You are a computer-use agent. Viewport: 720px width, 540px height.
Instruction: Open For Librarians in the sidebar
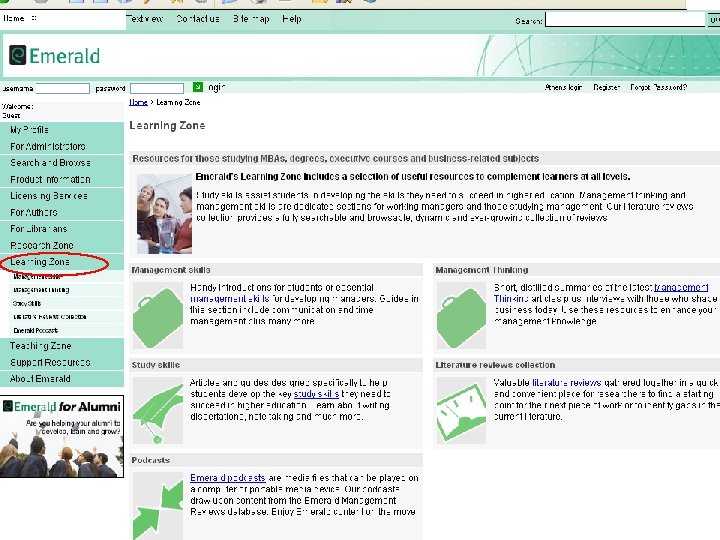point(62,229)
